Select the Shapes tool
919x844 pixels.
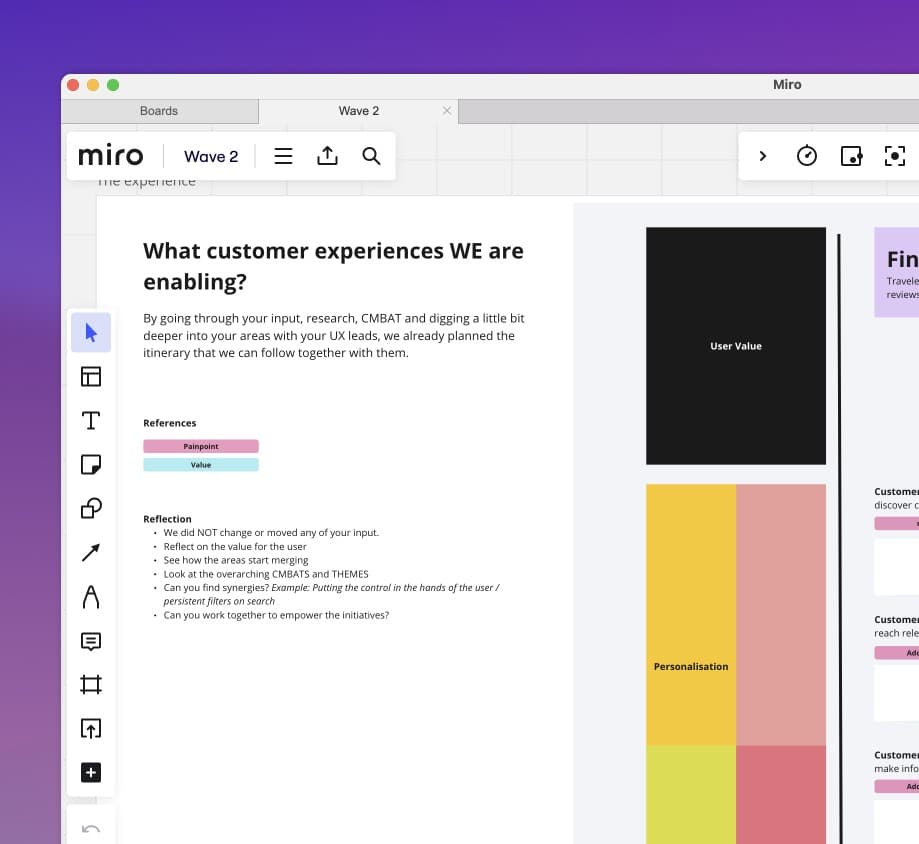click(91, 508)
